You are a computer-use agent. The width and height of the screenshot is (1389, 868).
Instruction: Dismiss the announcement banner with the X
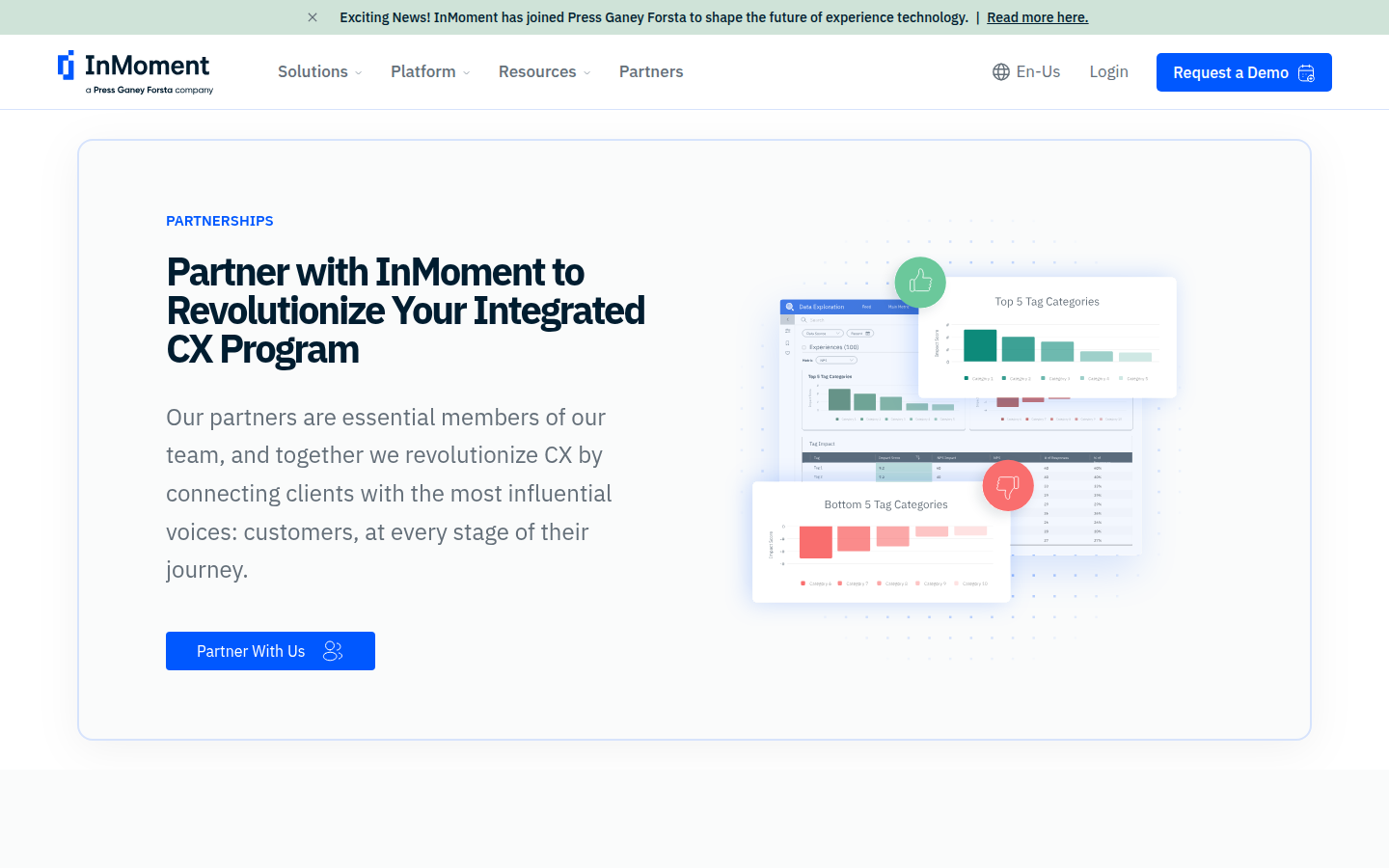313,17
